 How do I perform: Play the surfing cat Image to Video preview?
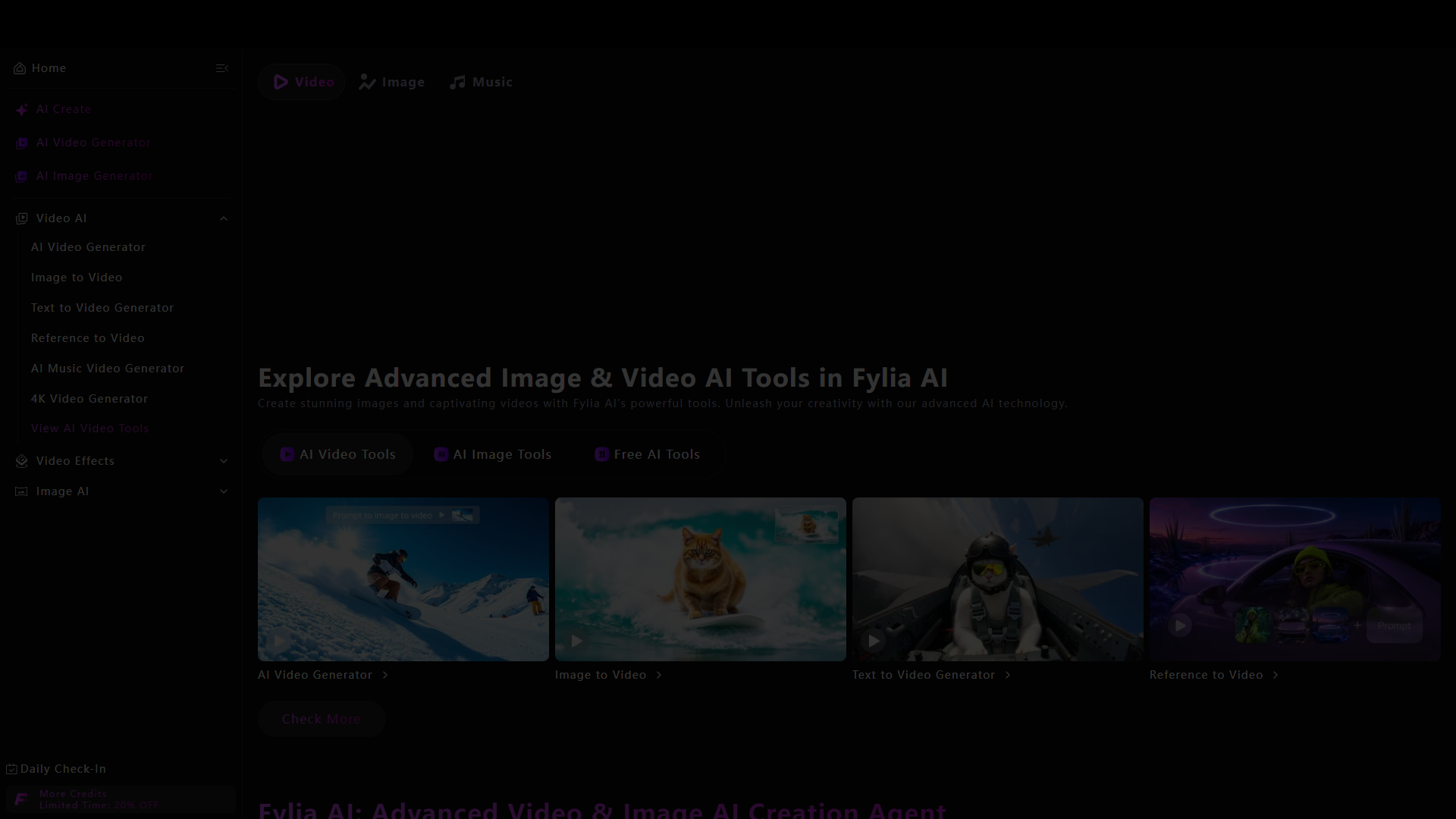coord(577,642)
